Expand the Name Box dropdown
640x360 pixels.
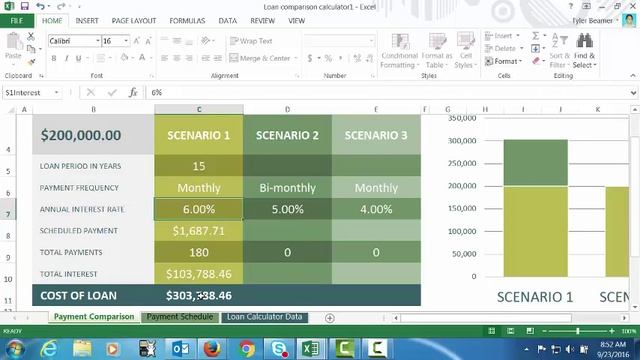[x=56, y=93]
